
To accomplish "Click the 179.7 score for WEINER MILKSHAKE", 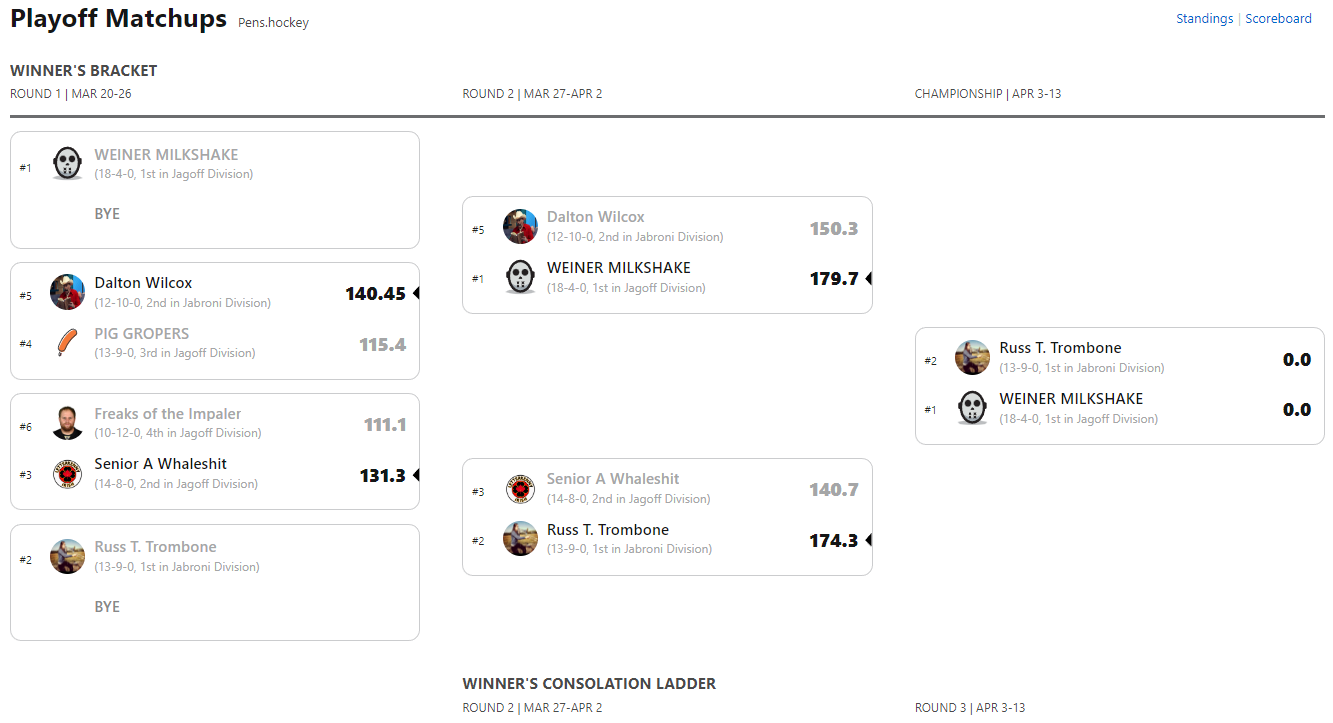I will pos(834,279).
